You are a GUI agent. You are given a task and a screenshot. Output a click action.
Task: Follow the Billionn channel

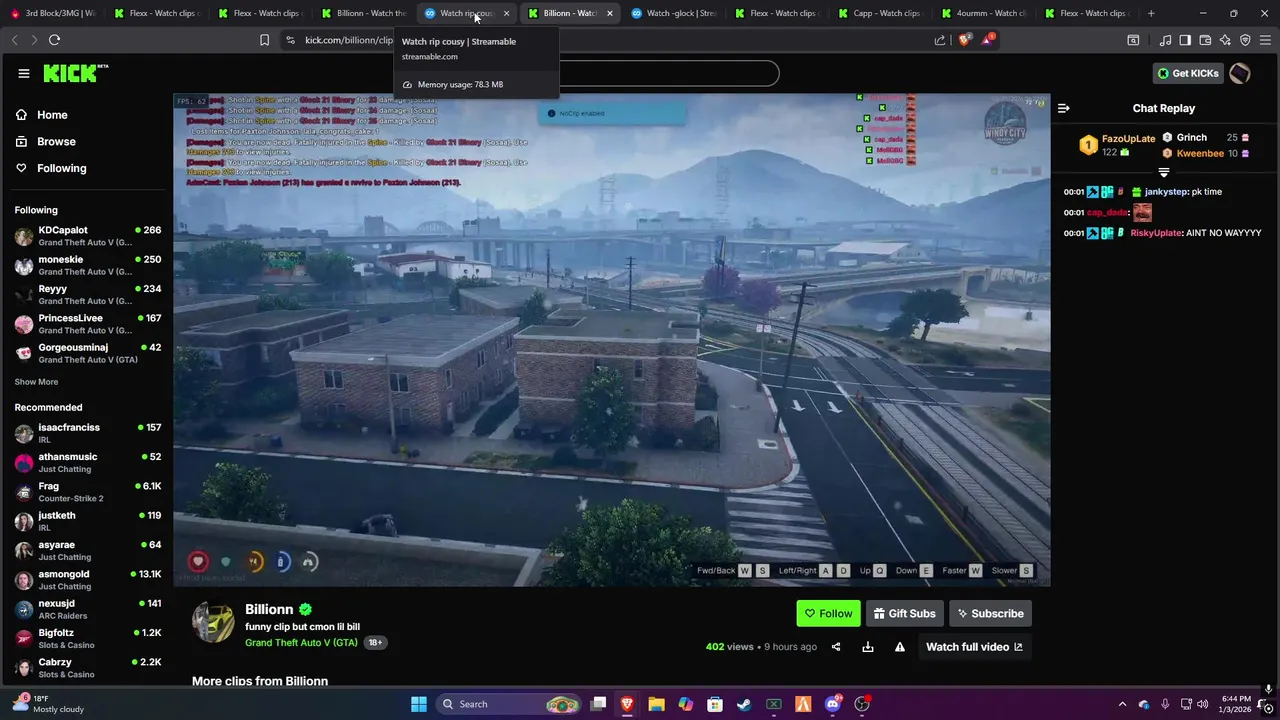tap(828, 613)
